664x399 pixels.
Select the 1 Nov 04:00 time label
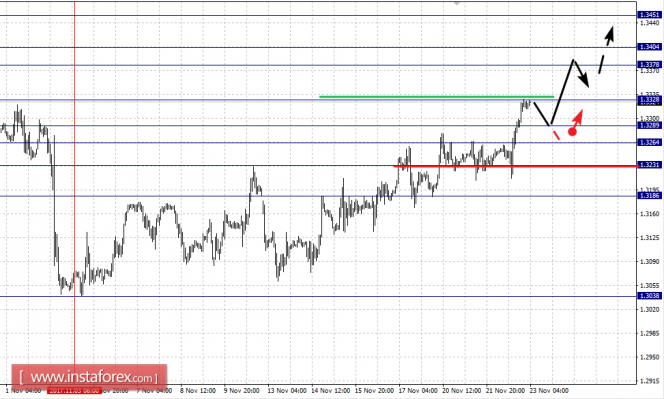[23, 391]
